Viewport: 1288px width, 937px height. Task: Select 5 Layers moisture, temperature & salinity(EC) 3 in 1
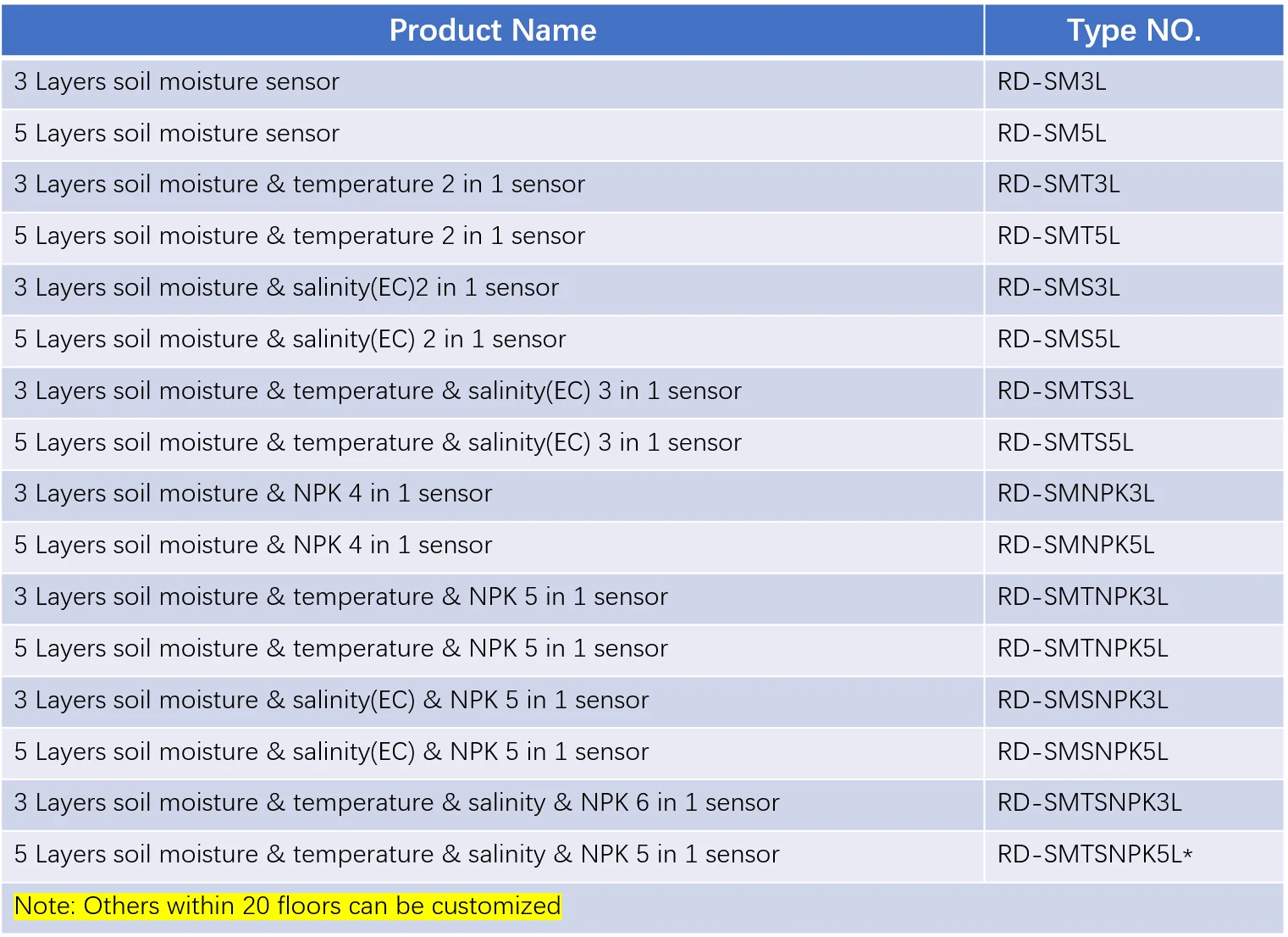point(378,443)
